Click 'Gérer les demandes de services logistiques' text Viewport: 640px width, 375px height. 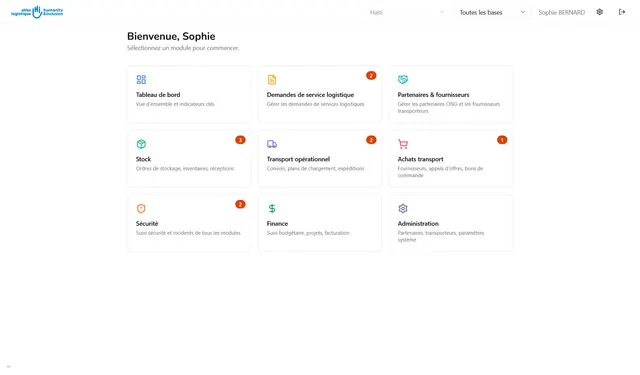click(316, 104)
